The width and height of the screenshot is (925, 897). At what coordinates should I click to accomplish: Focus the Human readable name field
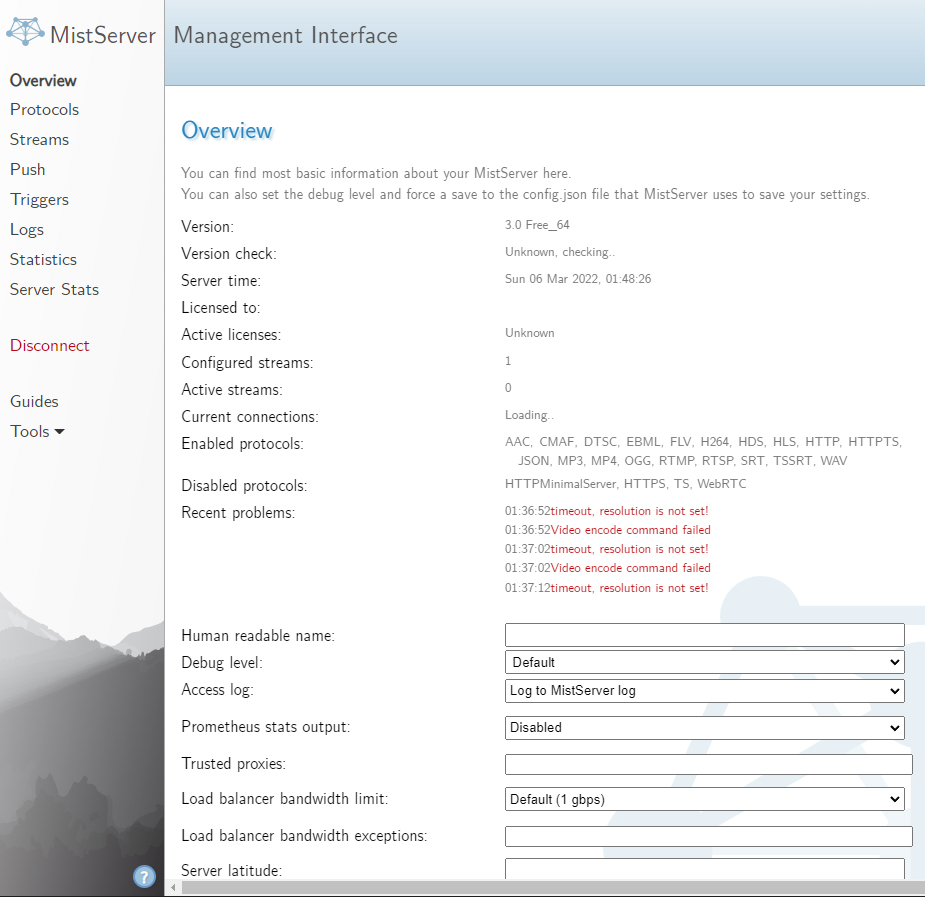pos(704,635)
